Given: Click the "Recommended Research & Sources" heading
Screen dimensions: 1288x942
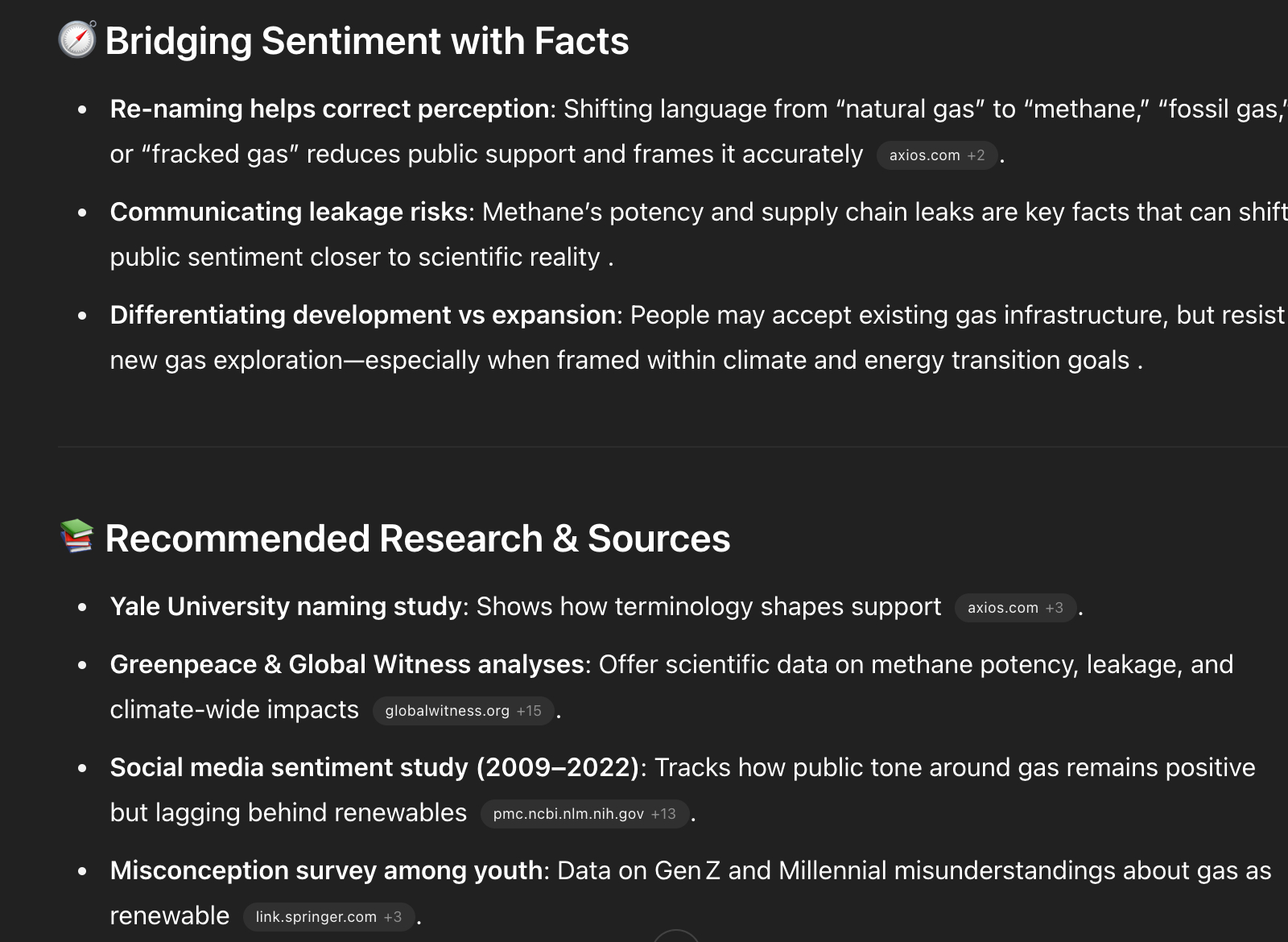Looking at the screenshot, I should click(x=417, y=539).
